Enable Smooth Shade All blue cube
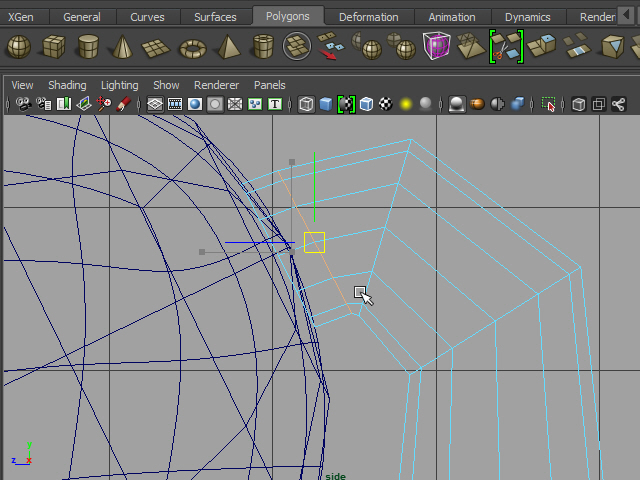 (x=326, y=104)
